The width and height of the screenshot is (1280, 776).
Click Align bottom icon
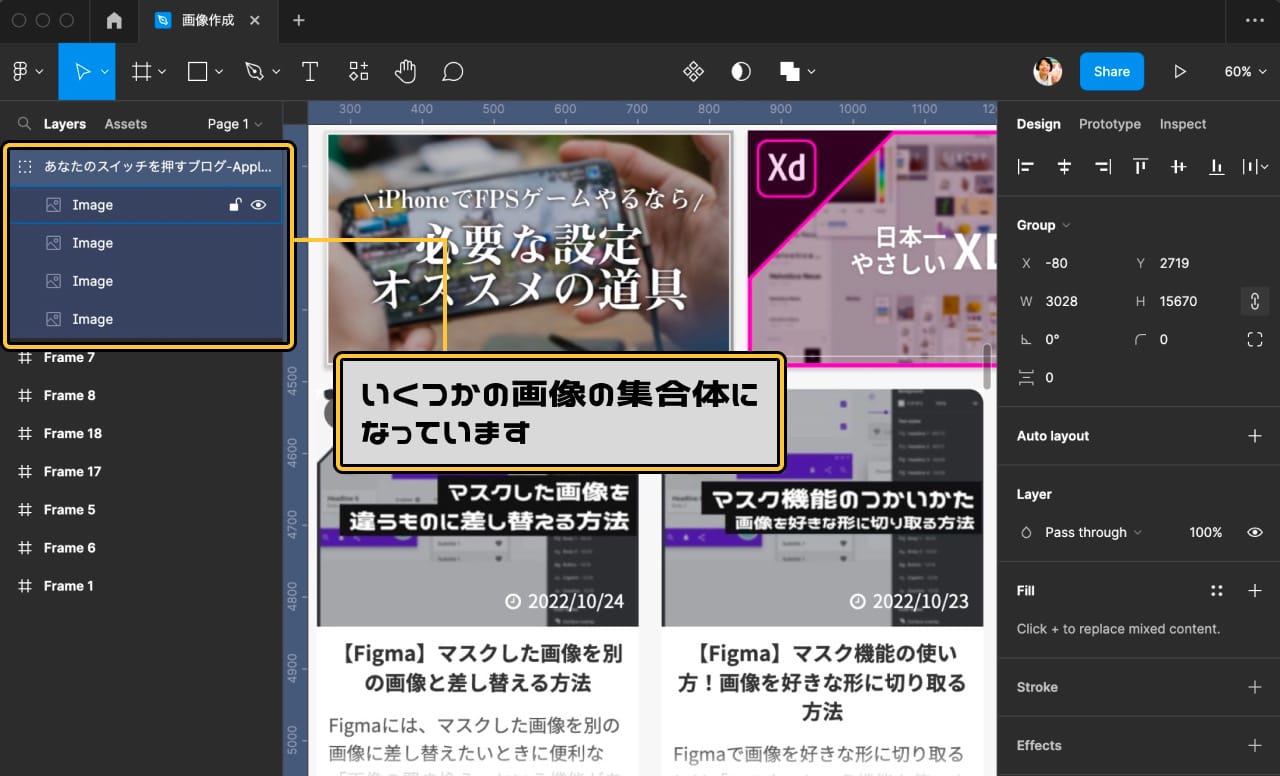[x=1217, y=167]
